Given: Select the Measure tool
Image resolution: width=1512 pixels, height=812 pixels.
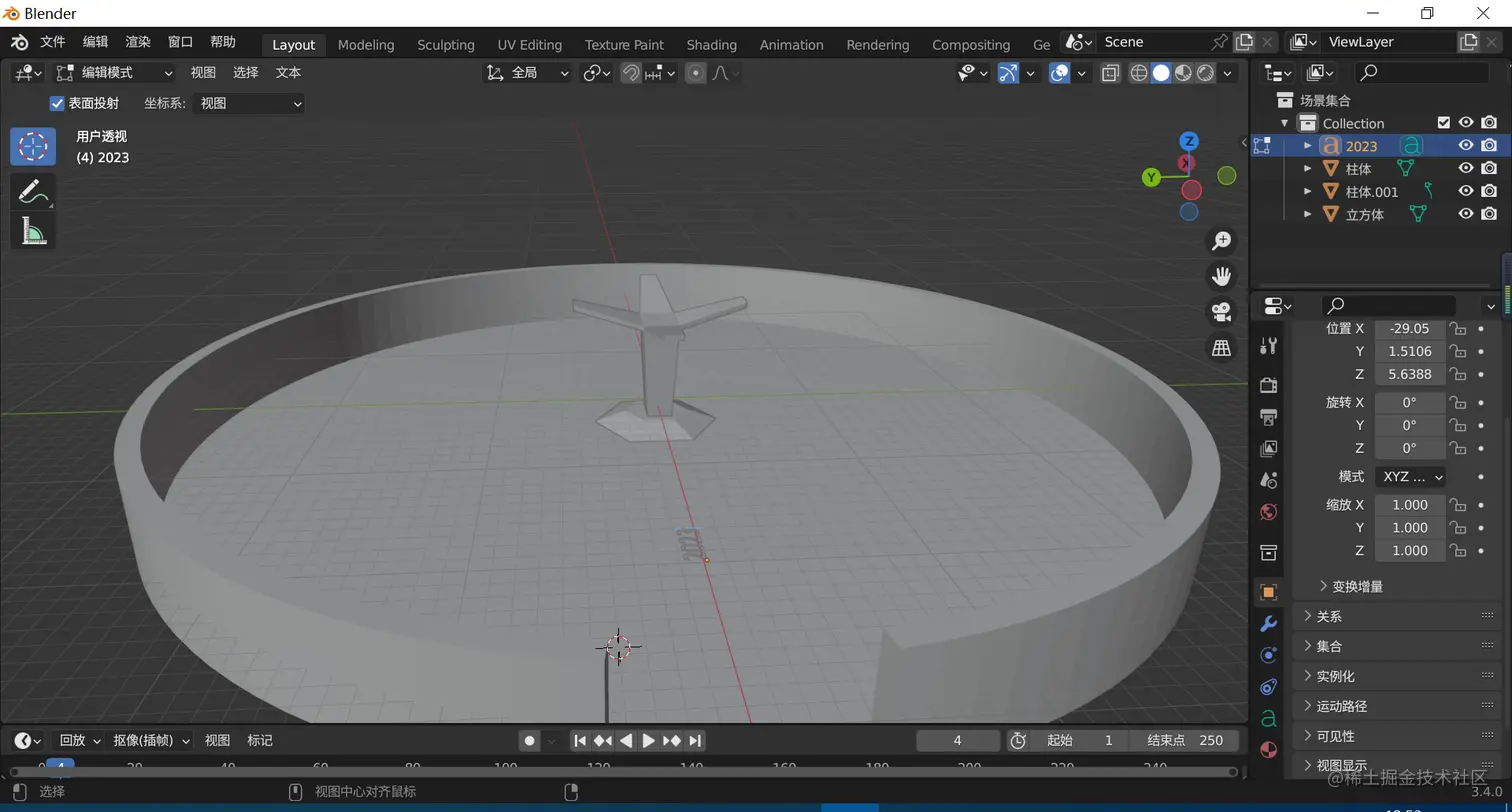Looking at the screenshot, I should tap(32, 232).
